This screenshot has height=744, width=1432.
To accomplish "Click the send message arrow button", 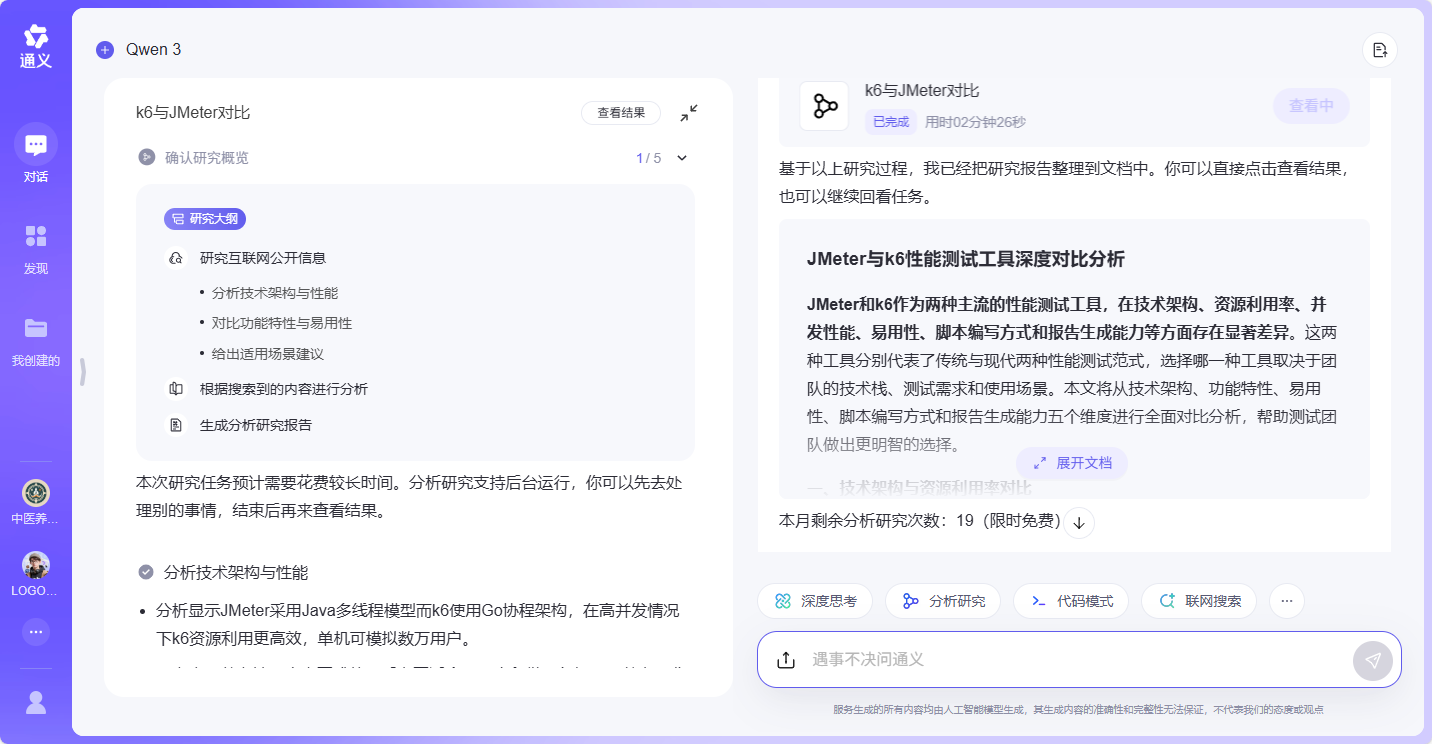I will (x=1372, y=660).
